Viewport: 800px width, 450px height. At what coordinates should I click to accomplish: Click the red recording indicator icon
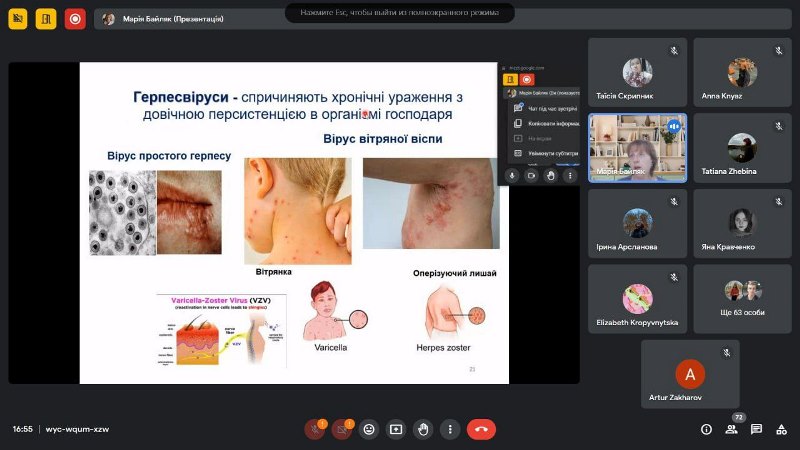click(74, 18)
